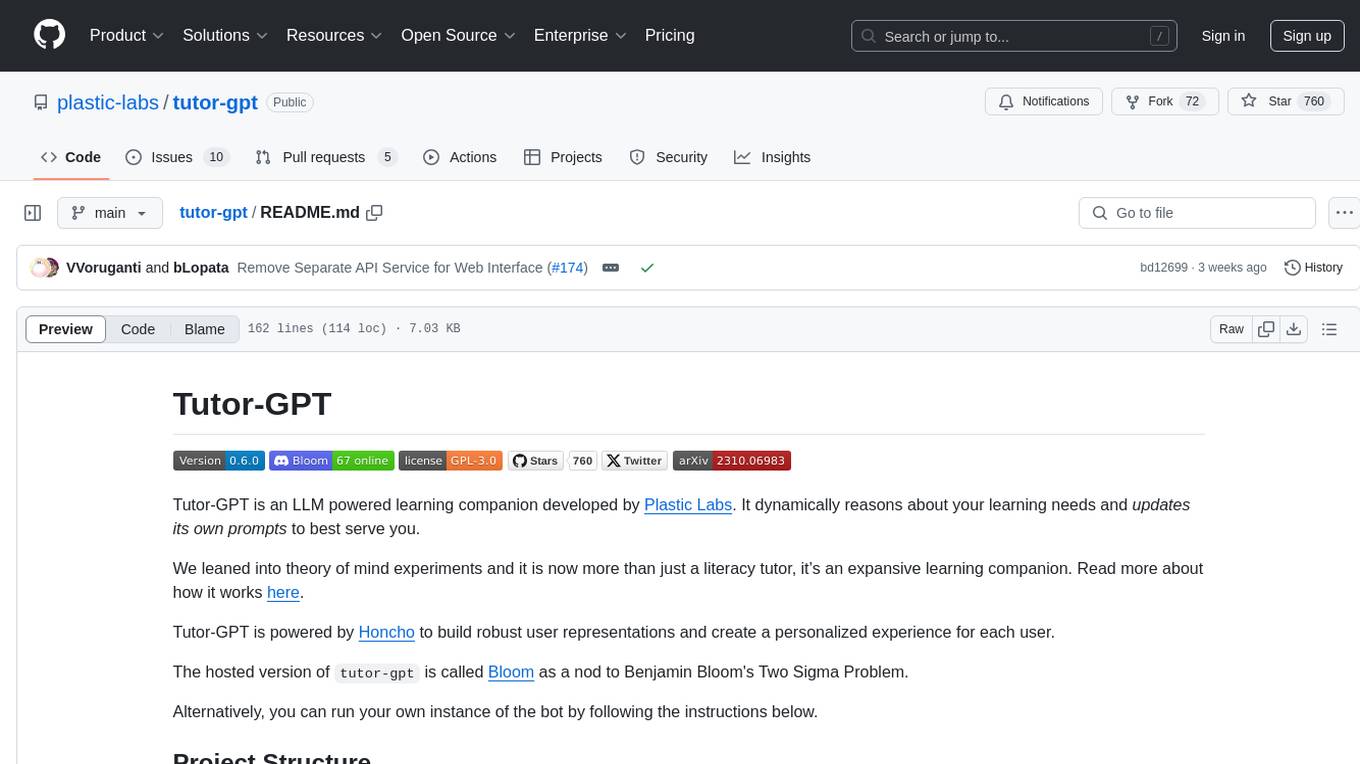Screen dimensions: 1360x764
Task: Expand the commit message details
Action: (x=611, y=268)
